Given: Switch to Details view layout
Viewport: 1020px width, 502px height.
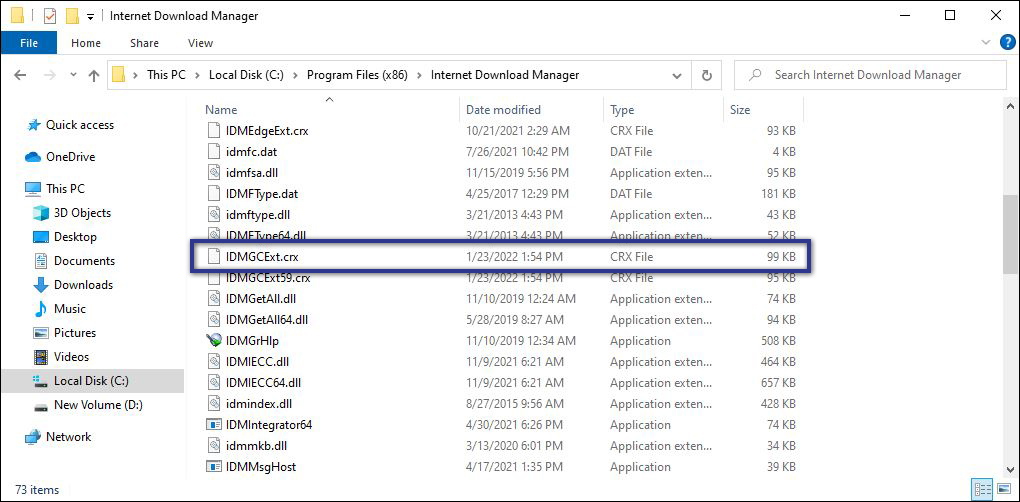Looking at the screenshot, I should 984,489.
